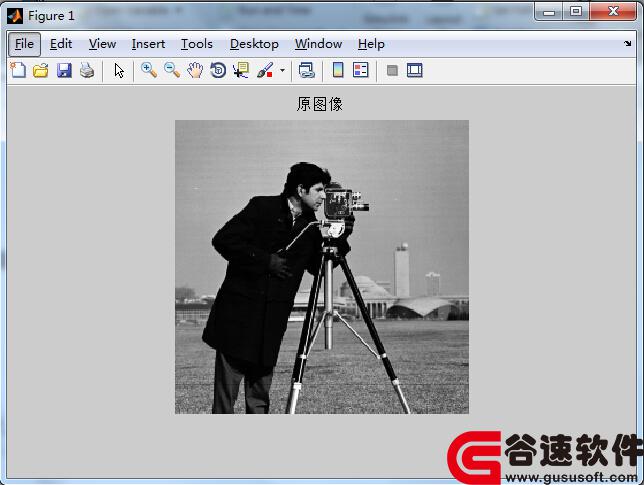Click the Hide Plot Tools icon
This screenshot has height=485, width=644.
[392, 71]
